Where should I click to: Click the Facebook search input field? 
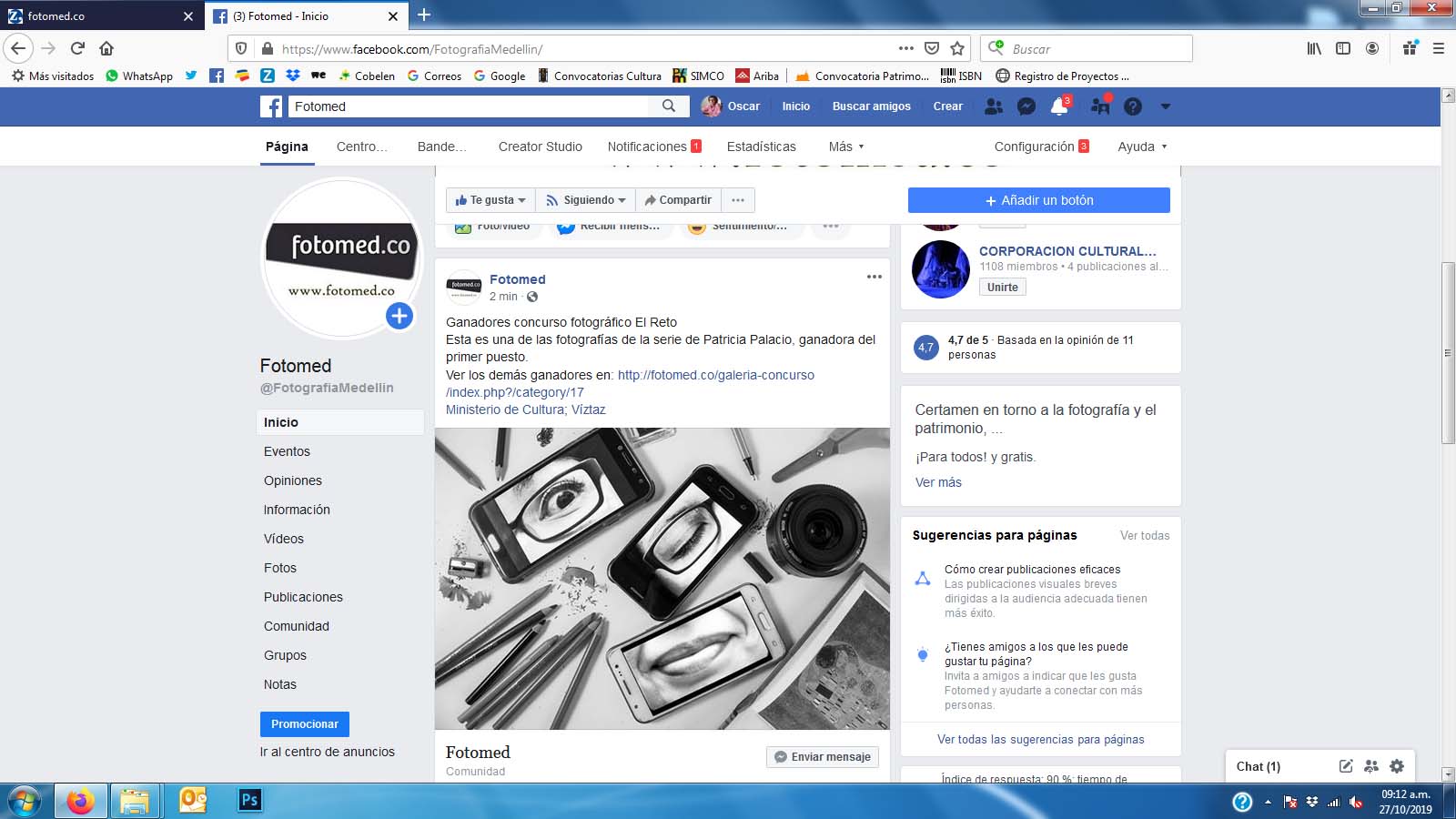(469, 106)
